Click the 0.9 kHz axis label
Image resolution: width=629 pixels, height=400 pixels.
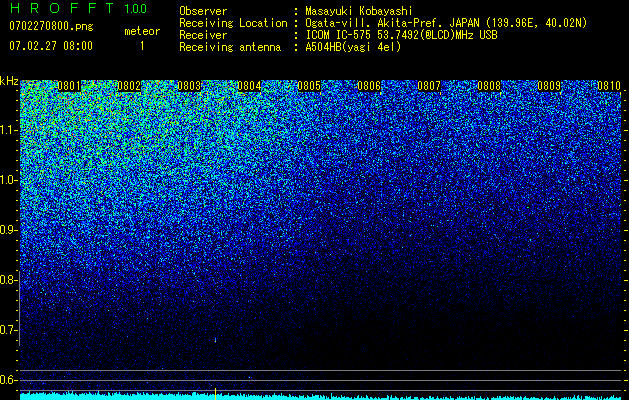click(9, 230)
